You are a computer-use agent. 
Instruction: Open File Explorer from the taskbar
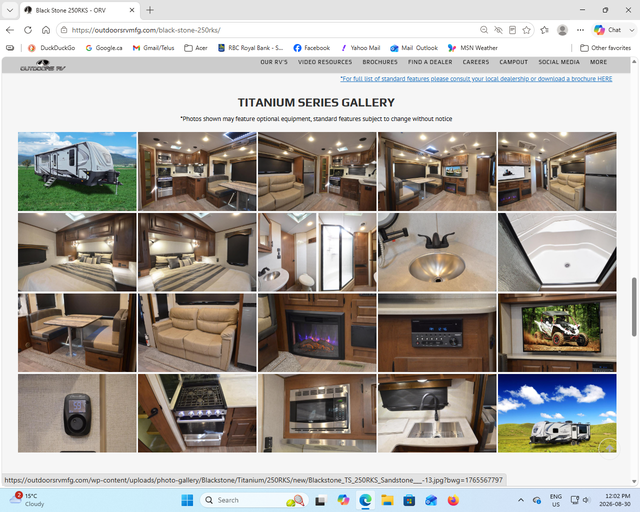[387, 500]
